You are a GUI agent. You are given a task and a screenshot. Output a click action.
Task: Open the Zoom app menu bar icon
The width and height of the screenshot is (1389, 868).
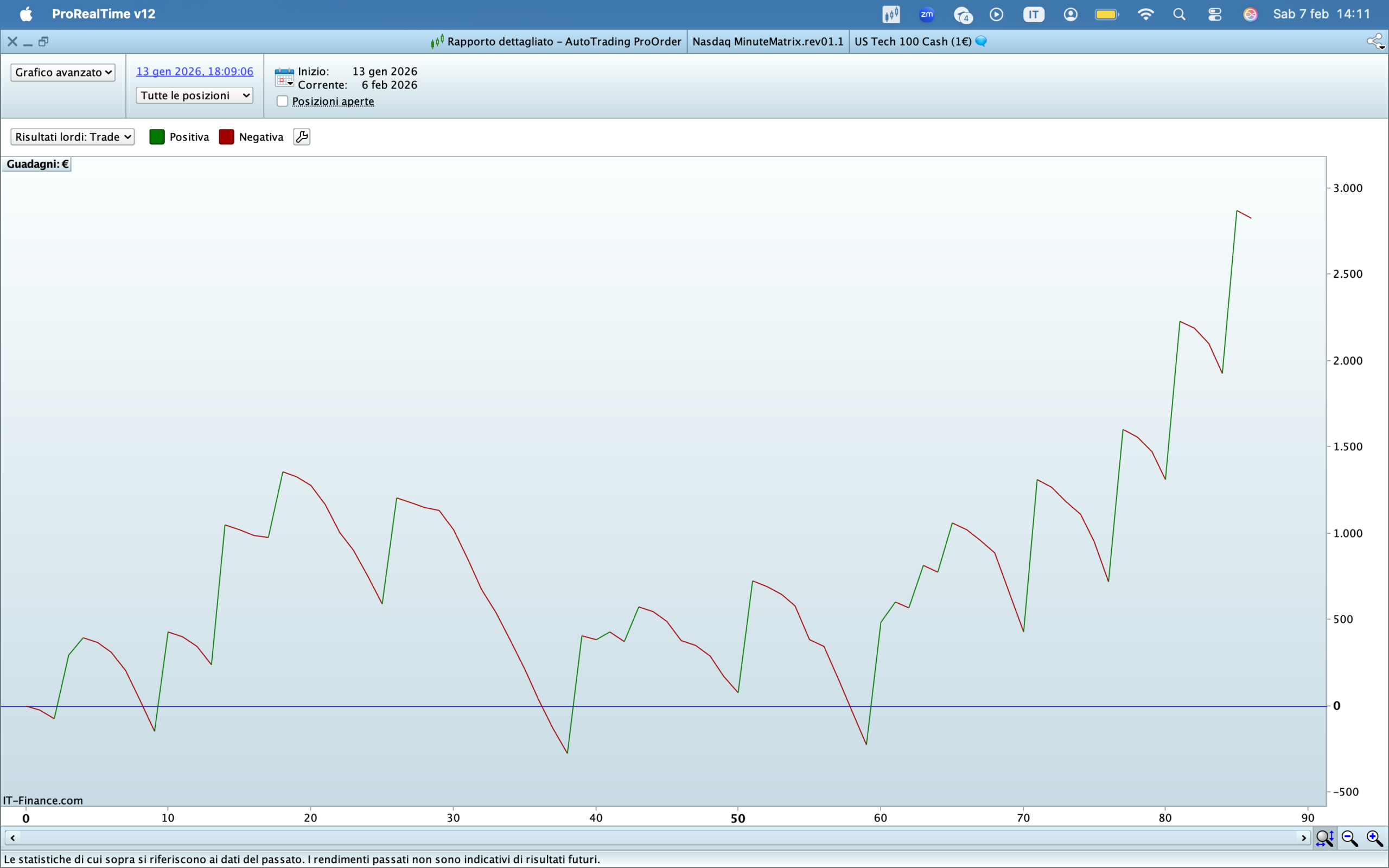pos(926,14)
